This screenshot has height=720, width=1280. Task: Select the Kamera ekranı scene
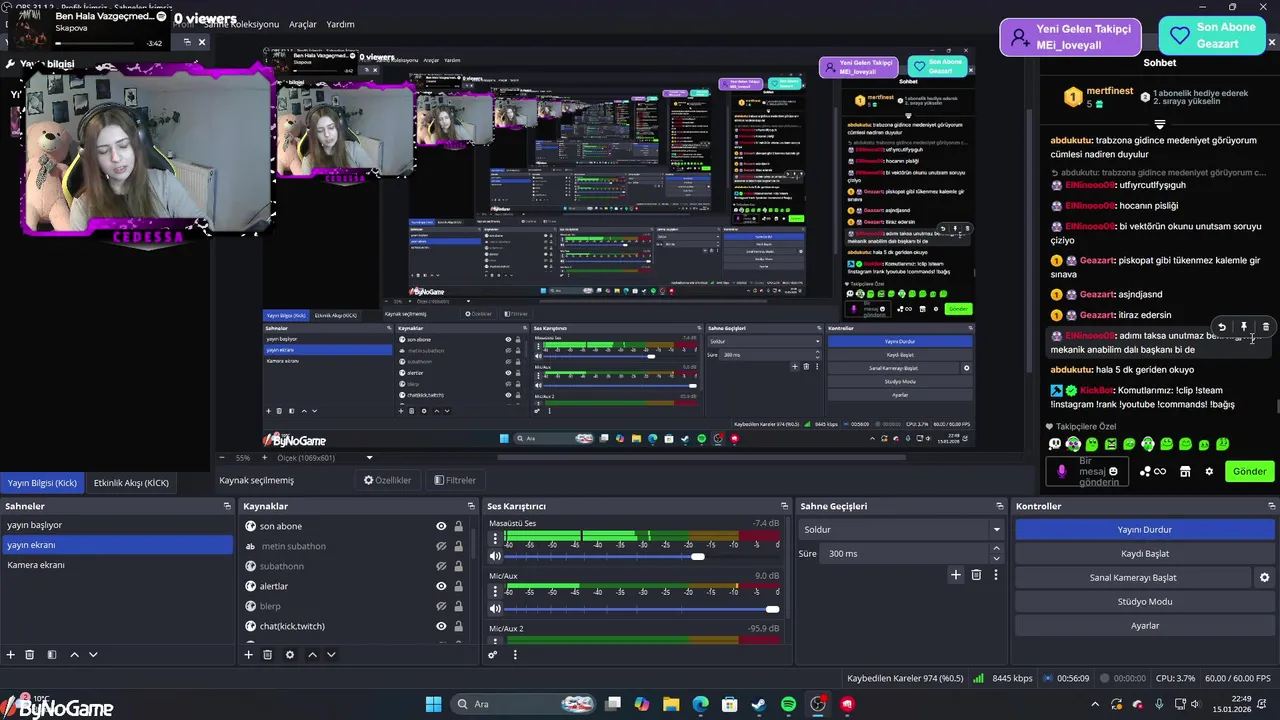click(117, 565)
